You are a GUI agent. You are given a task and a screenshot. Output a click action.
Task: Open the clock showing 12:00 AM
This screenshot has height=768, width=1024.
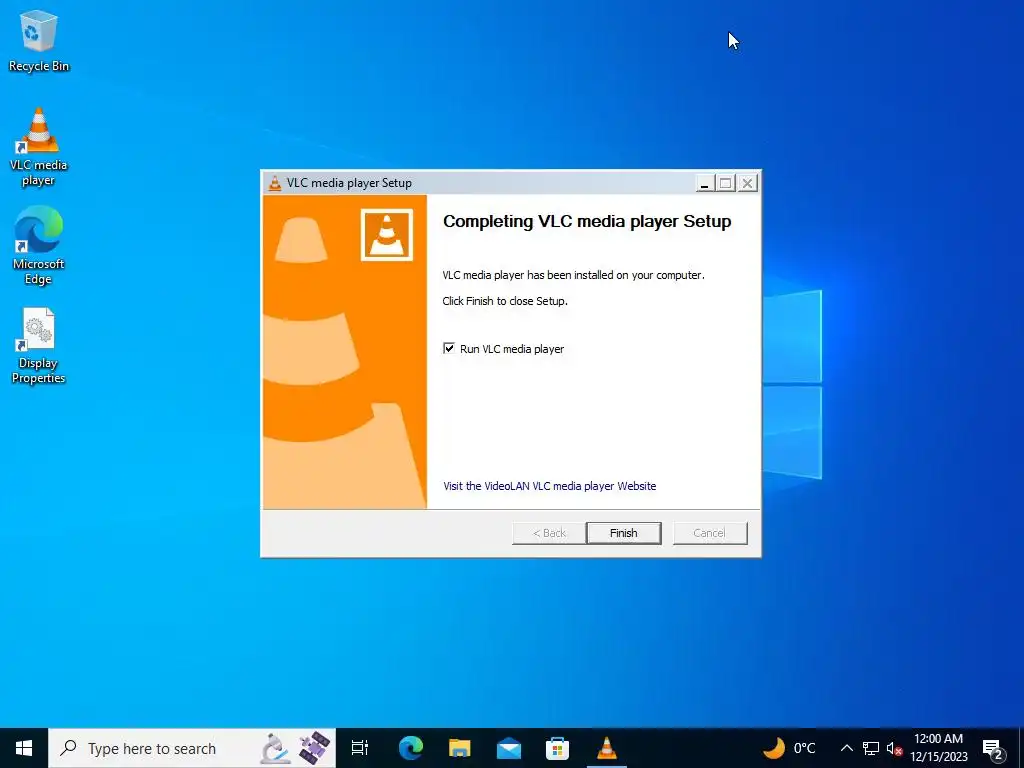point(938,748)
